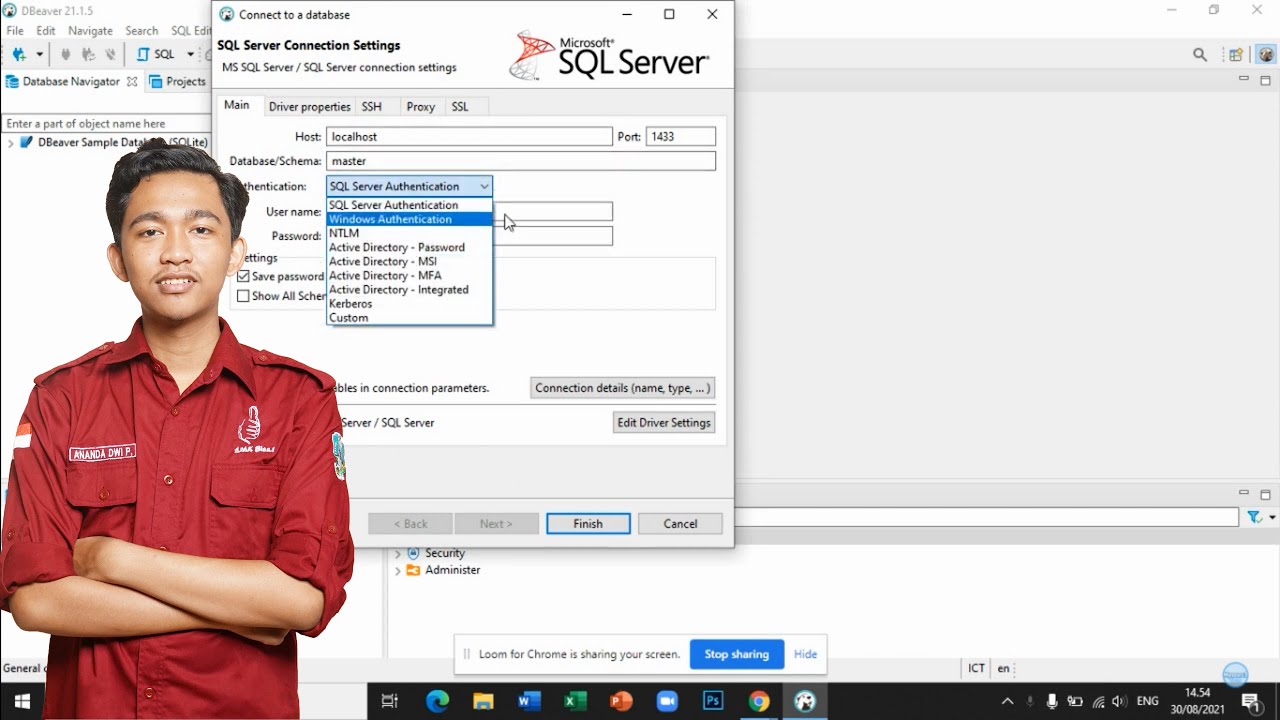Viewport: 1280px width, 720px height.
Task: Collapse the Authentication combo box
Action: [x=410, y=186]
